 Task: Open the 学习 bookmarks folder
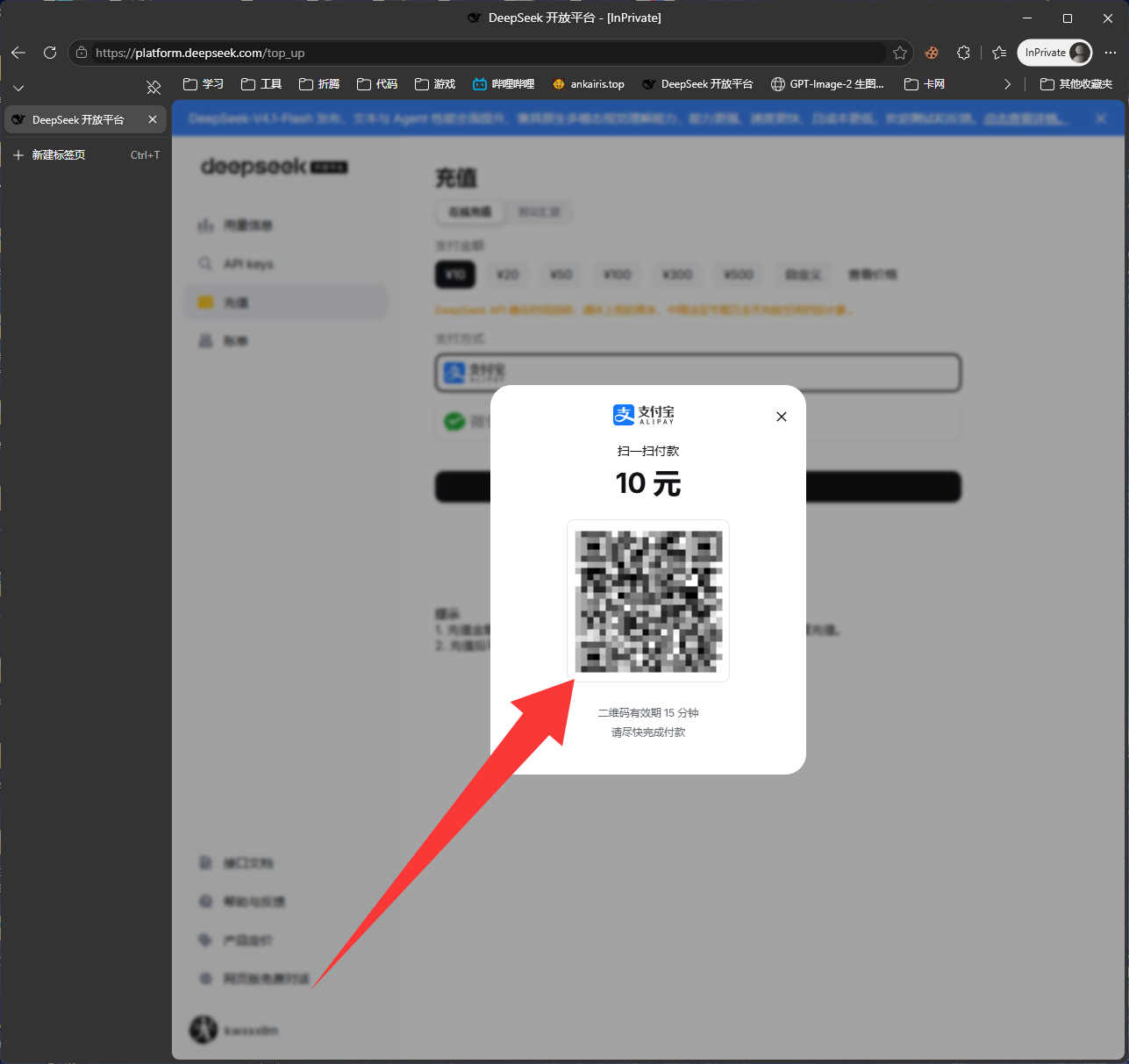[203, 84]
